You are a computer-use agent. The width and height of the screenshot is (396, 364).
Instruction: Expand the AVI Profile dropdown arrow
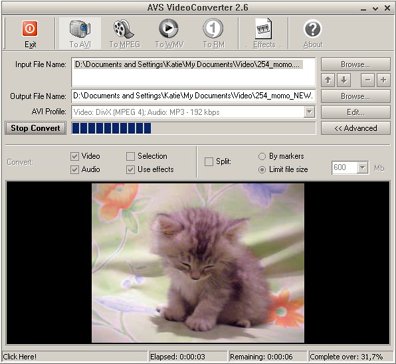pyautogui.click(x=309, y=112)
